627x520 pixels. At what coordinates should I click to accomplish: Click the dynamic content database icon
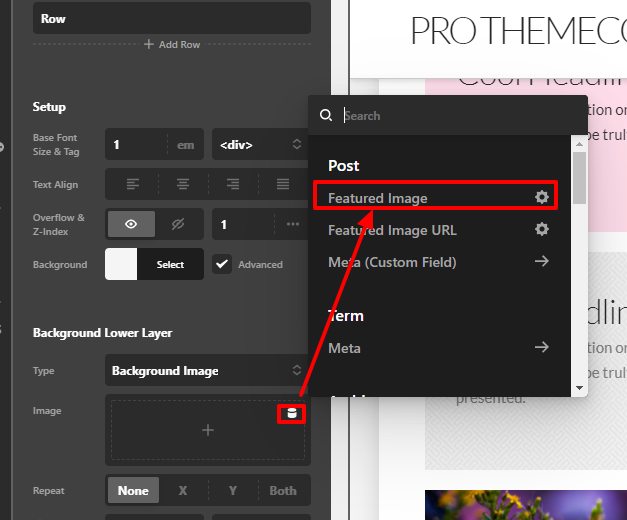pyautogui.click(x=292, y=413)
